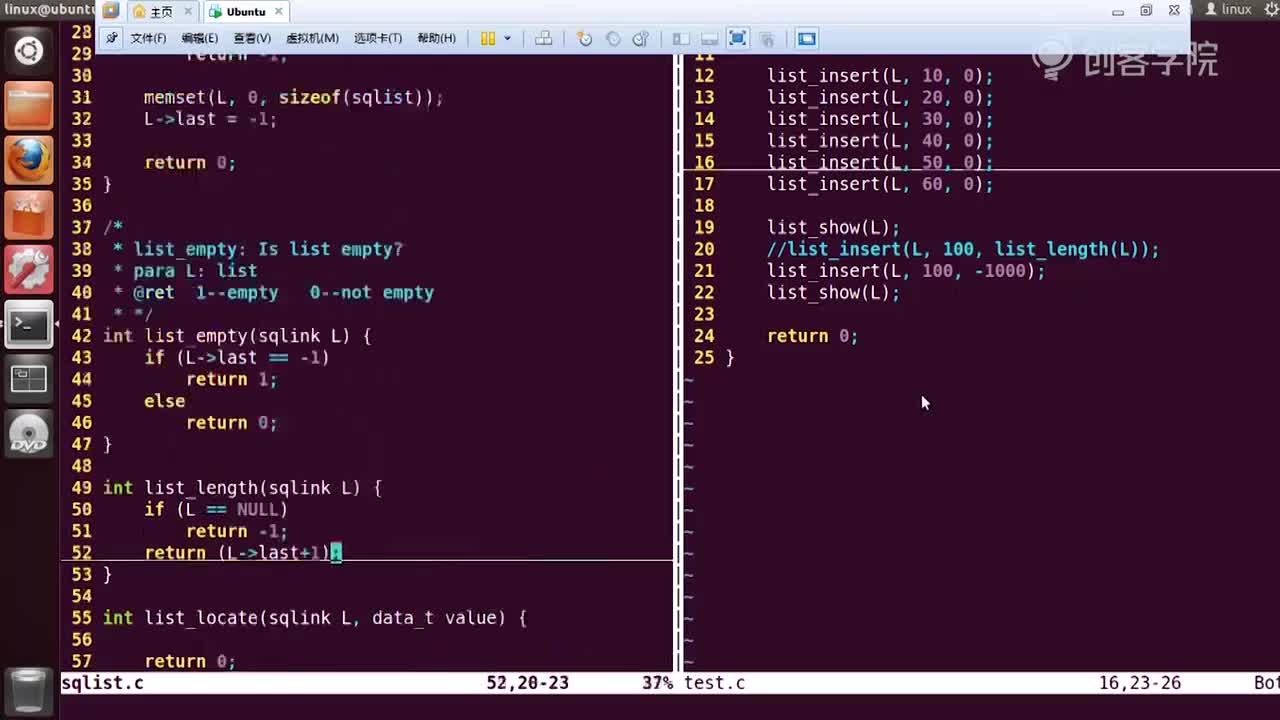Click the int list_empty(sqlink L) function header
Image resolution: width=1280 pixels, height=720 pixels.
[x=237, y=336]
